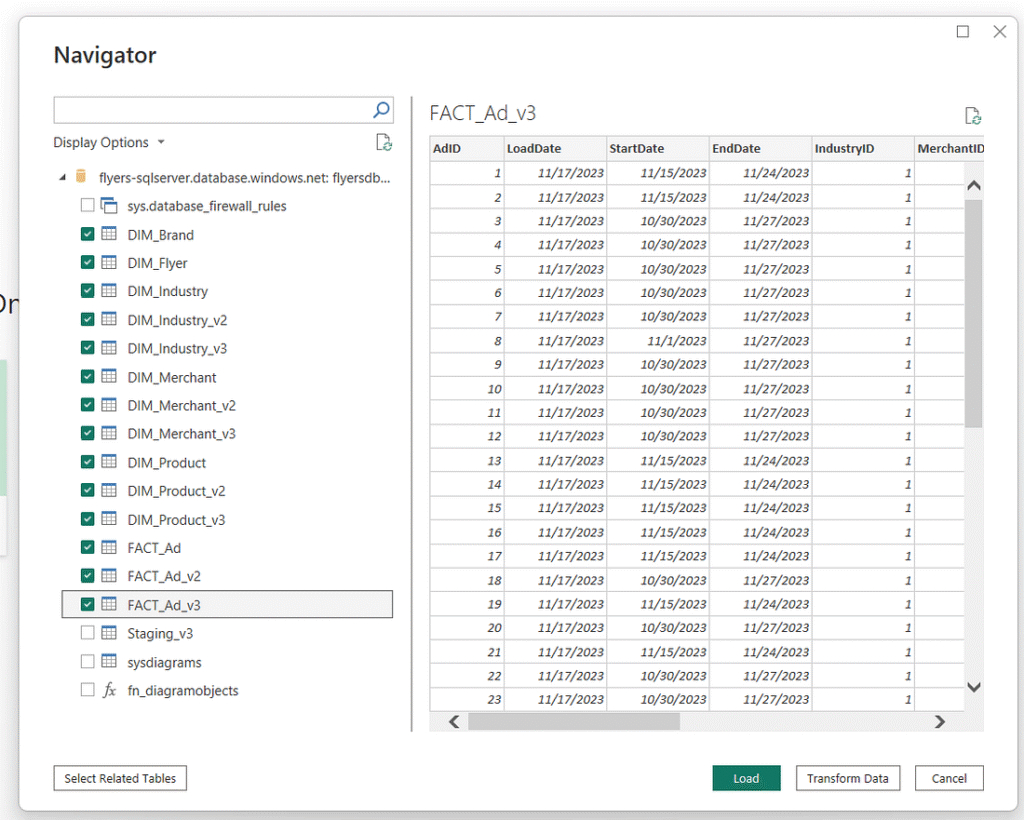Click the IndustryID column header
1024x820 pixels.
[x=863, y=148]
